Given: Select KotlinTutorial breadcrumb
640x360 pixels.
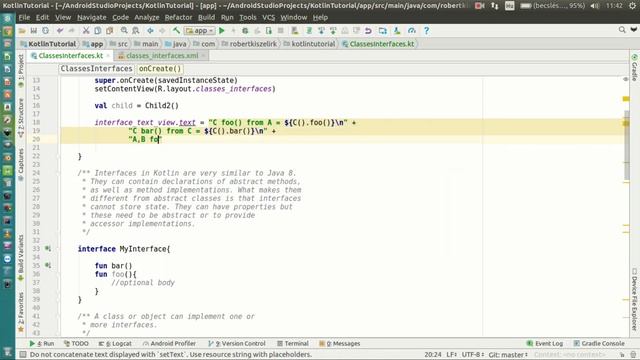Looking at the screenshot, I should point(48,44).
